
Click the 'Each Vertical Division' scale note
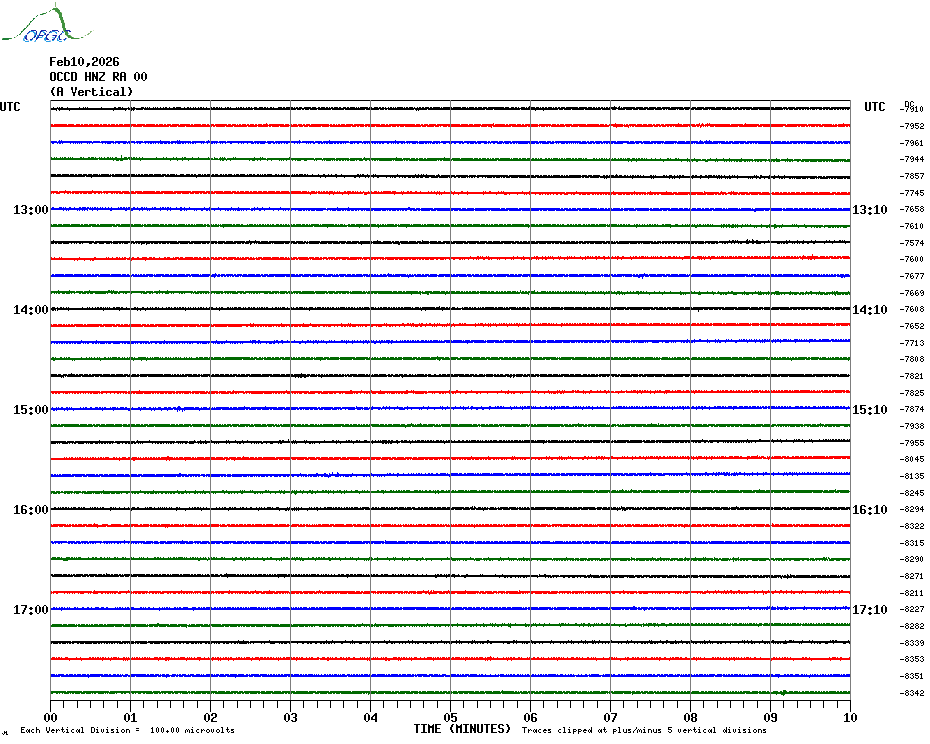click(x=127, y=731)
